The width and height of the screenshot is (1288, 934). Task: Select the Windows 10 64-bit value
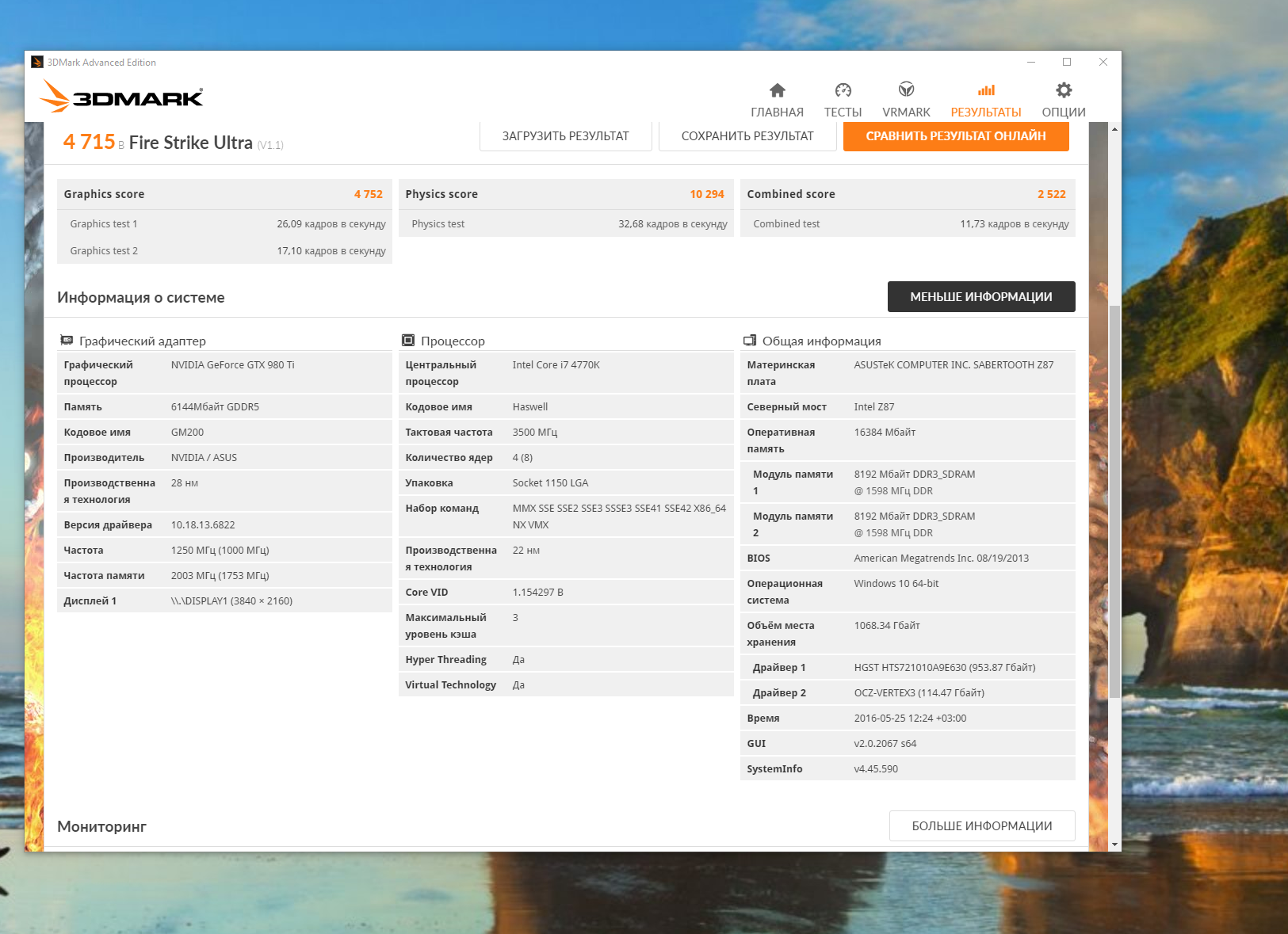point(896,584)
